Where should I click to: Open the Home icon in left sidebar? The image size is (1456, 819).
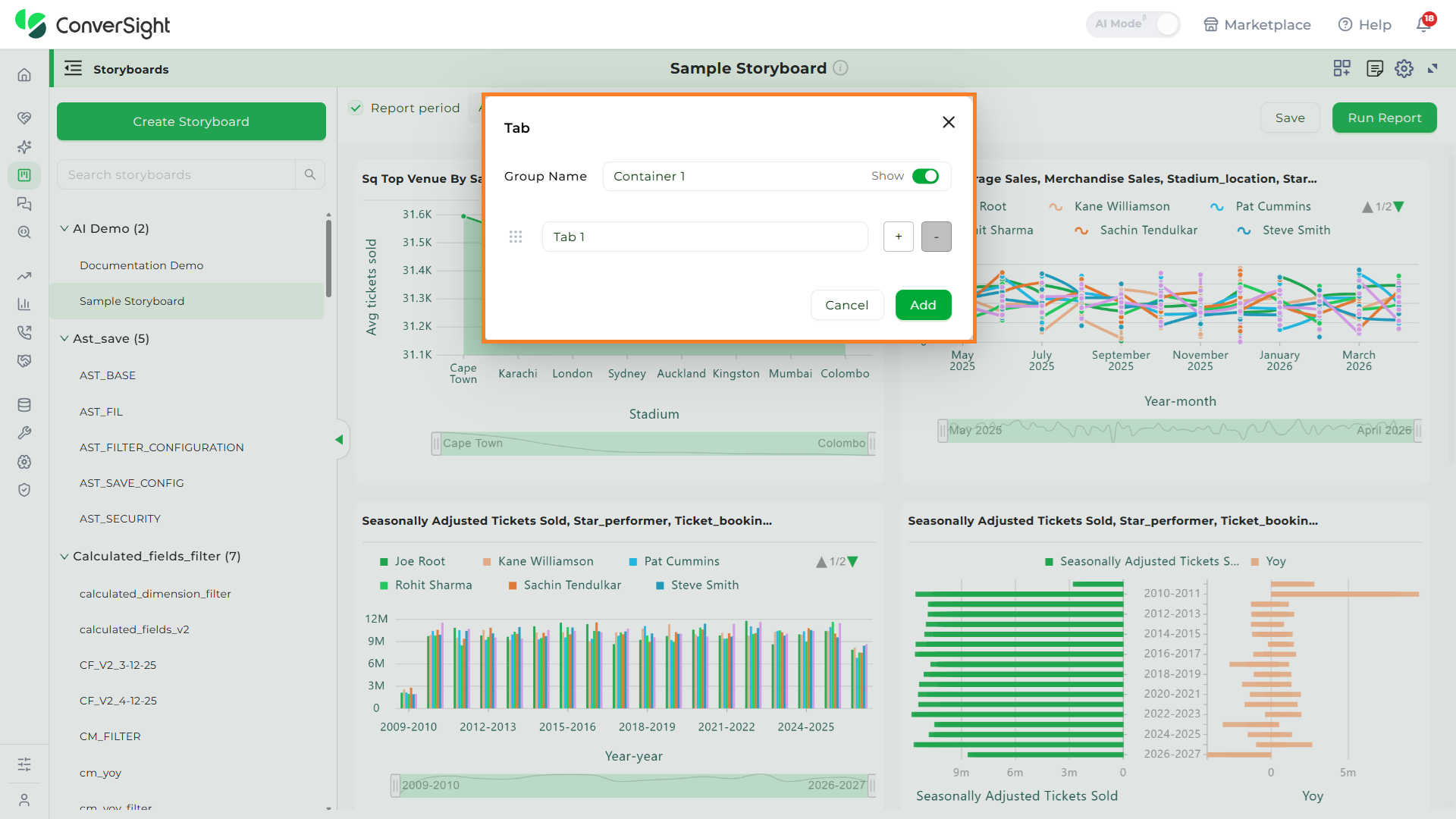[x=24, y=75]
